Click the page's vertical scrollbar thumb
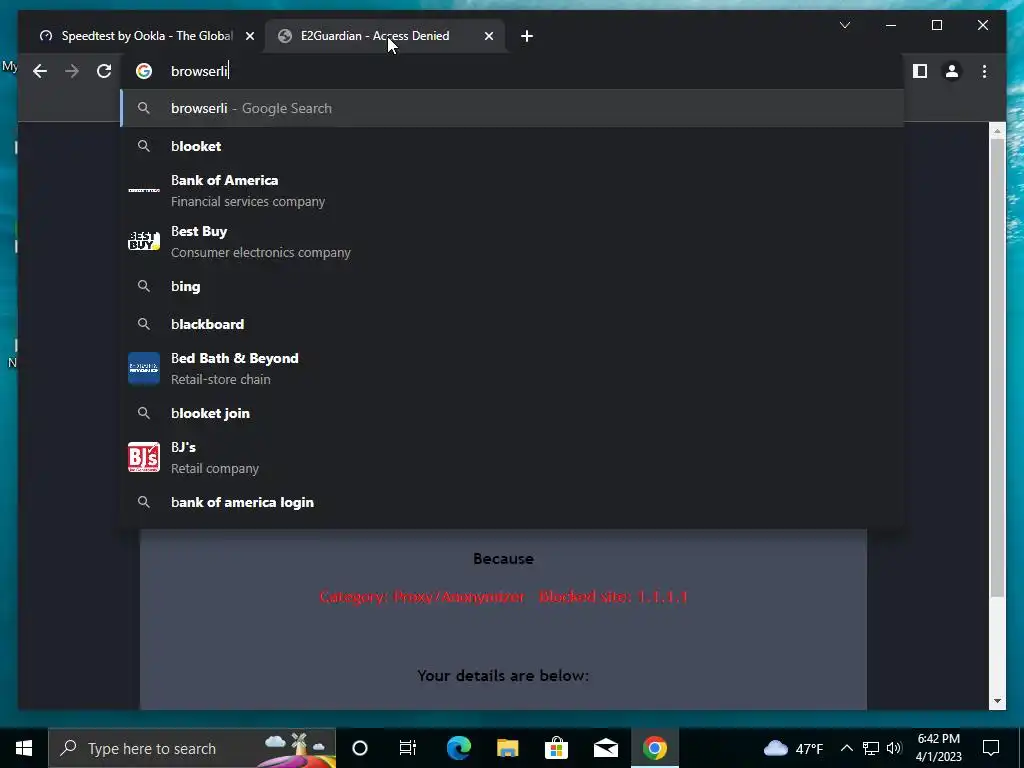Image resolution: width=1024 pixels, height=768 pixels. [x=997, y=367]
